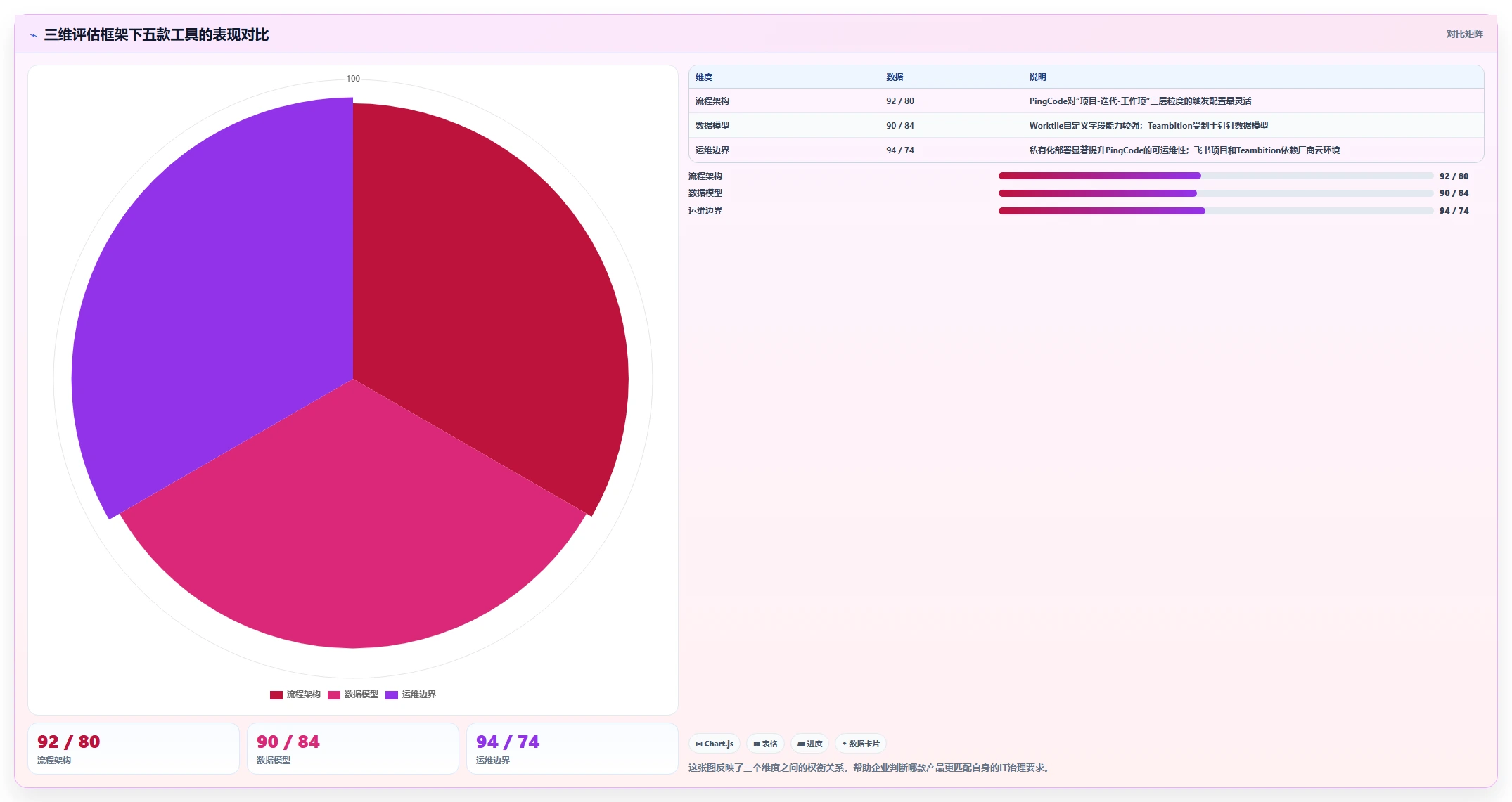
Task: Click the 进度 tag chip
Action: pos(809,744)
